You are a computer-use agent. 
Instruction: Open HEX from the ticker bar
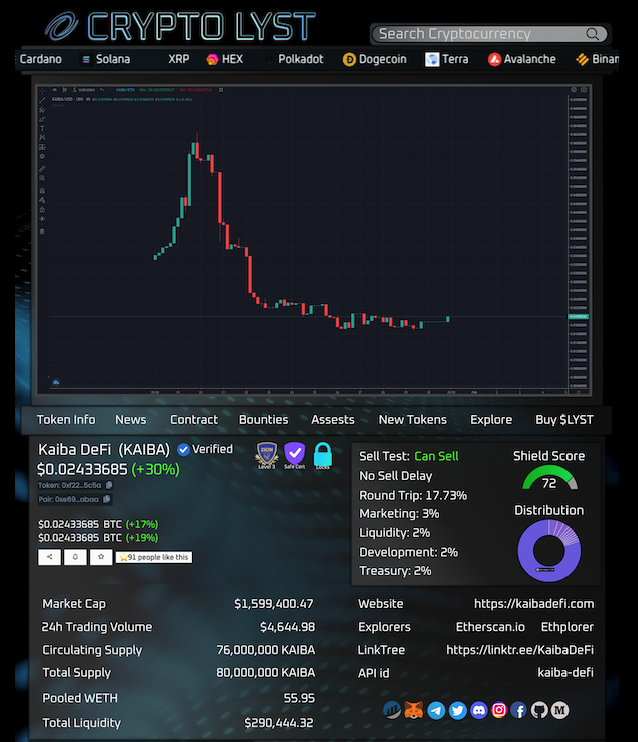click(x=225, y=59)
